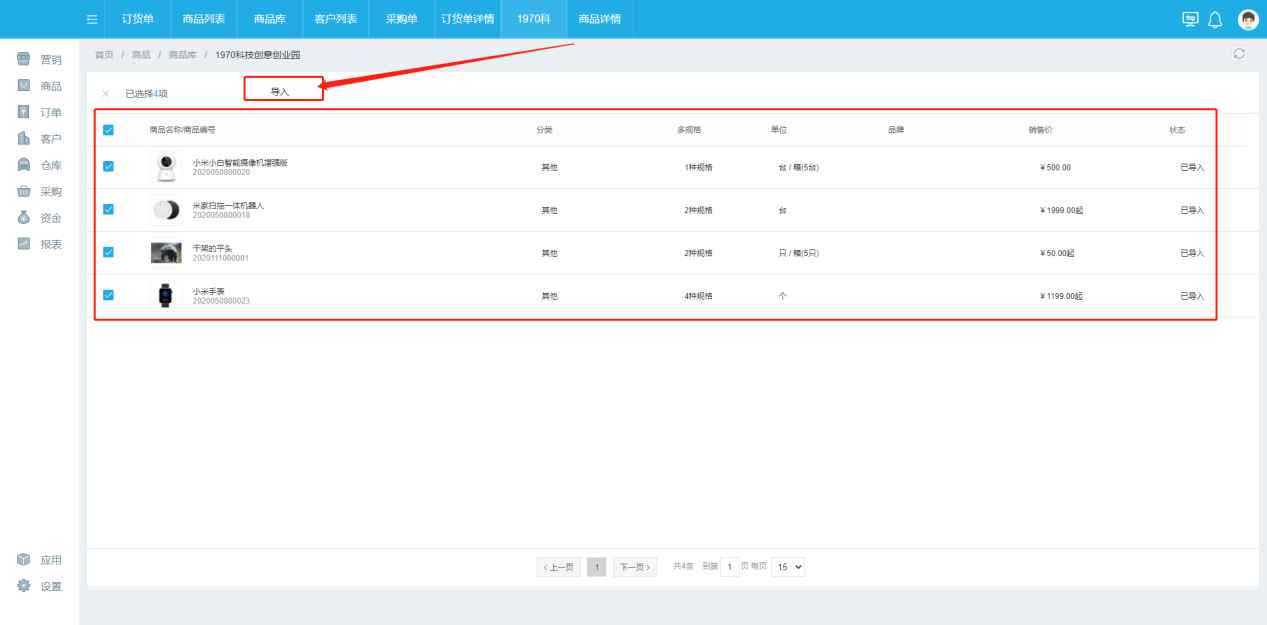Image resolution: width=1267 pixels, height=625 pixels.
Task: Open the 营销 marketing sidebar icon
Action: (24, 60)
